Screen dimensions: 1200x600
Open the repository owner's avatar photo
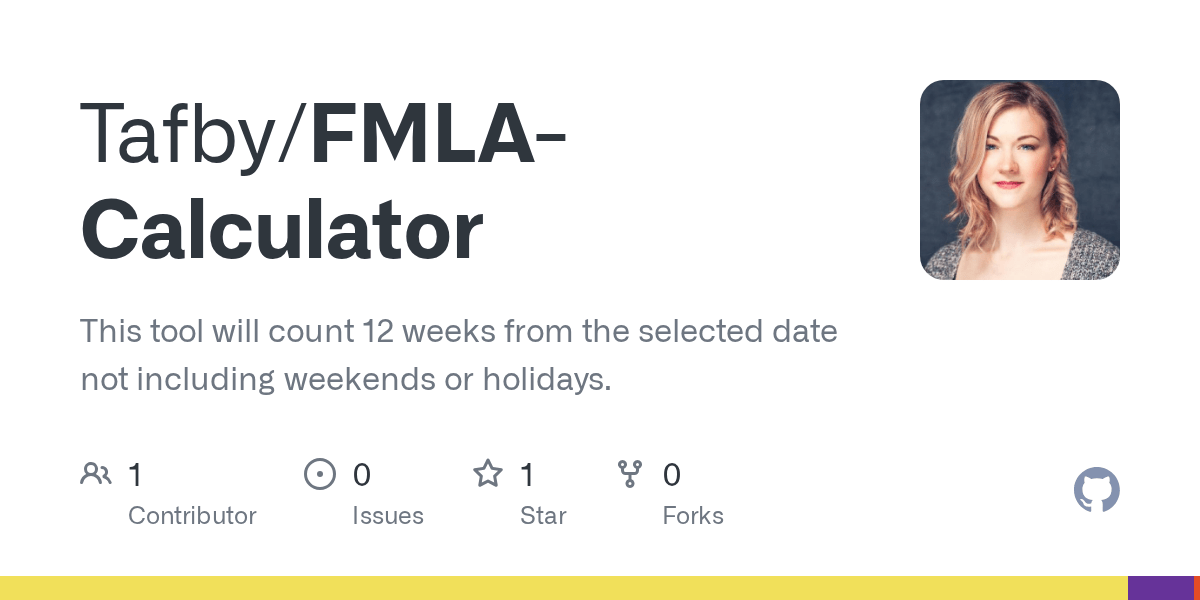click(1019, 180)
